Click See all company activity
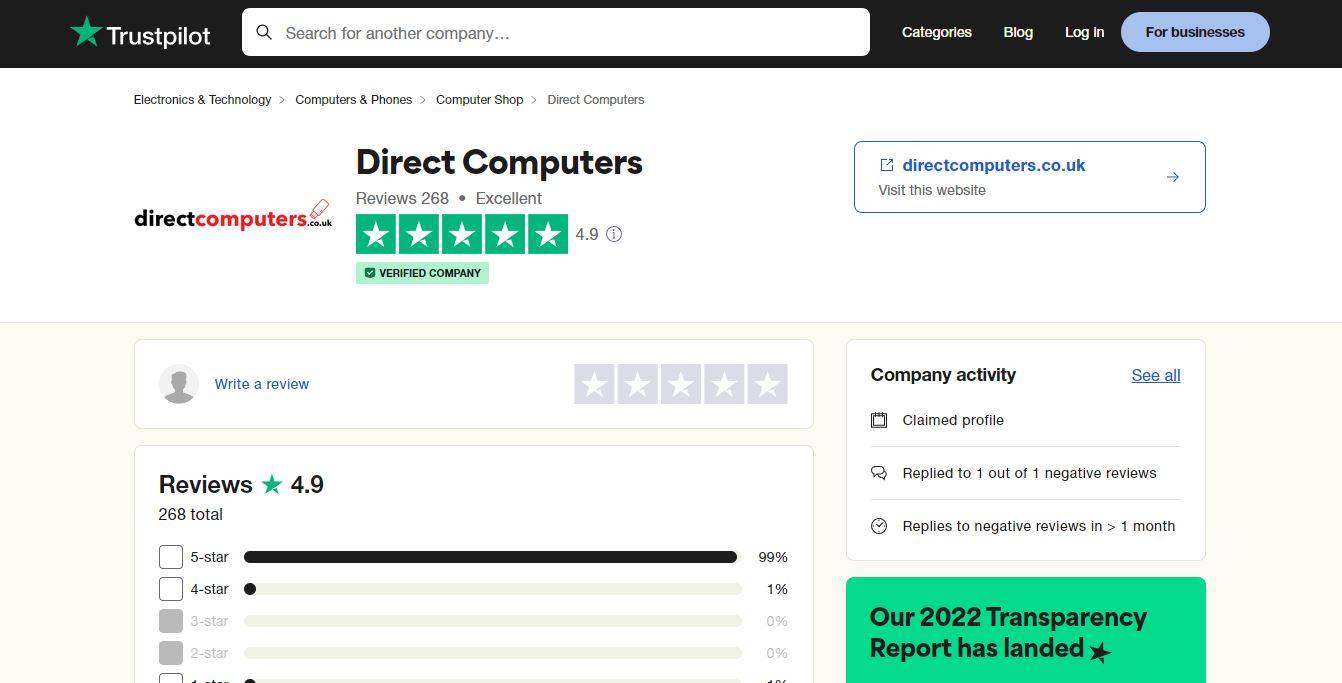Screen dimensions: 1342x683 1156,376
